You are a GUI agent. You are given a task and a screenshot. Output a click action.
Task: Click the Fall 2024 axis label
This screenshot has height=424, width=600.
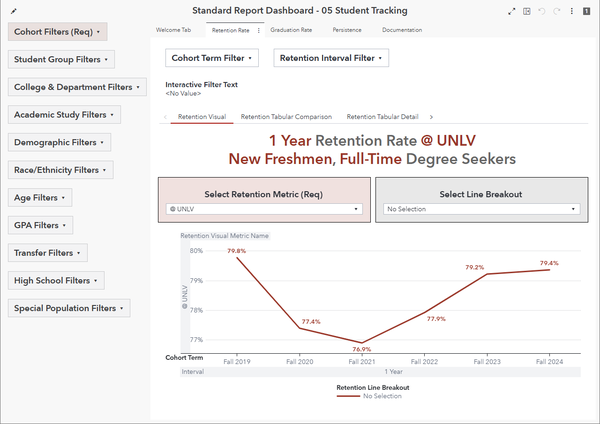(549, 362)
